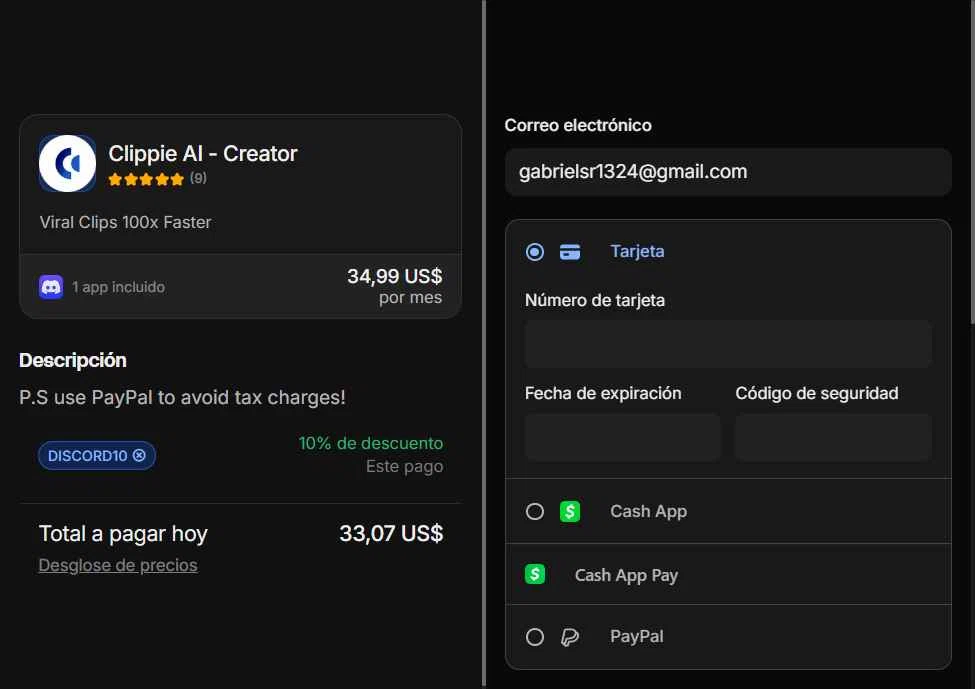Click the DISCORD10 coupon chip
Image resolution: width=975 pixels, height=689 pixels.
96,455
